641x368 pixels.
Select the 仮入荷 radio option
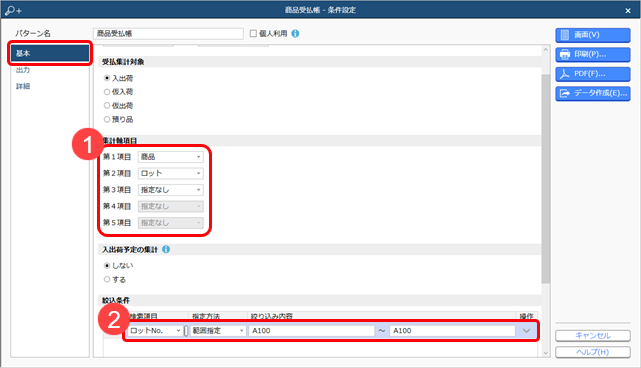tap(107, 92)
